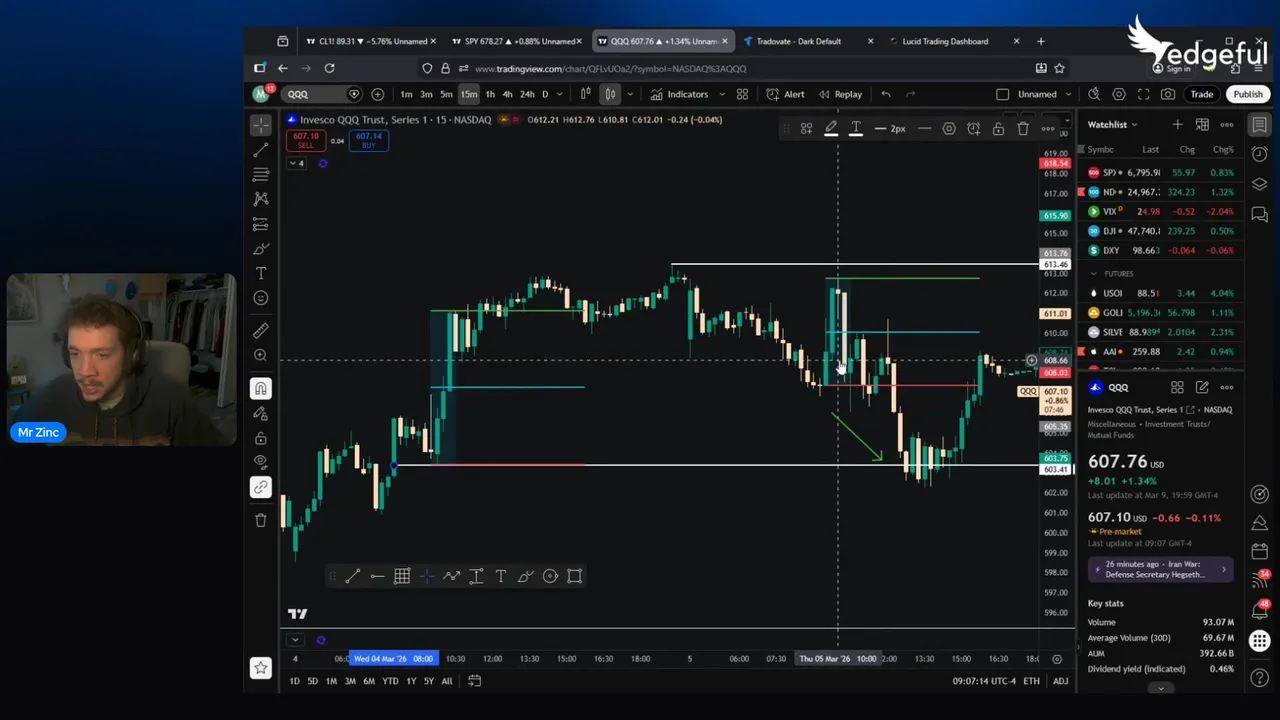Select the trend line drawing tool
The height and width of the screenshot is (720, 1280).
tap(260, 150)
